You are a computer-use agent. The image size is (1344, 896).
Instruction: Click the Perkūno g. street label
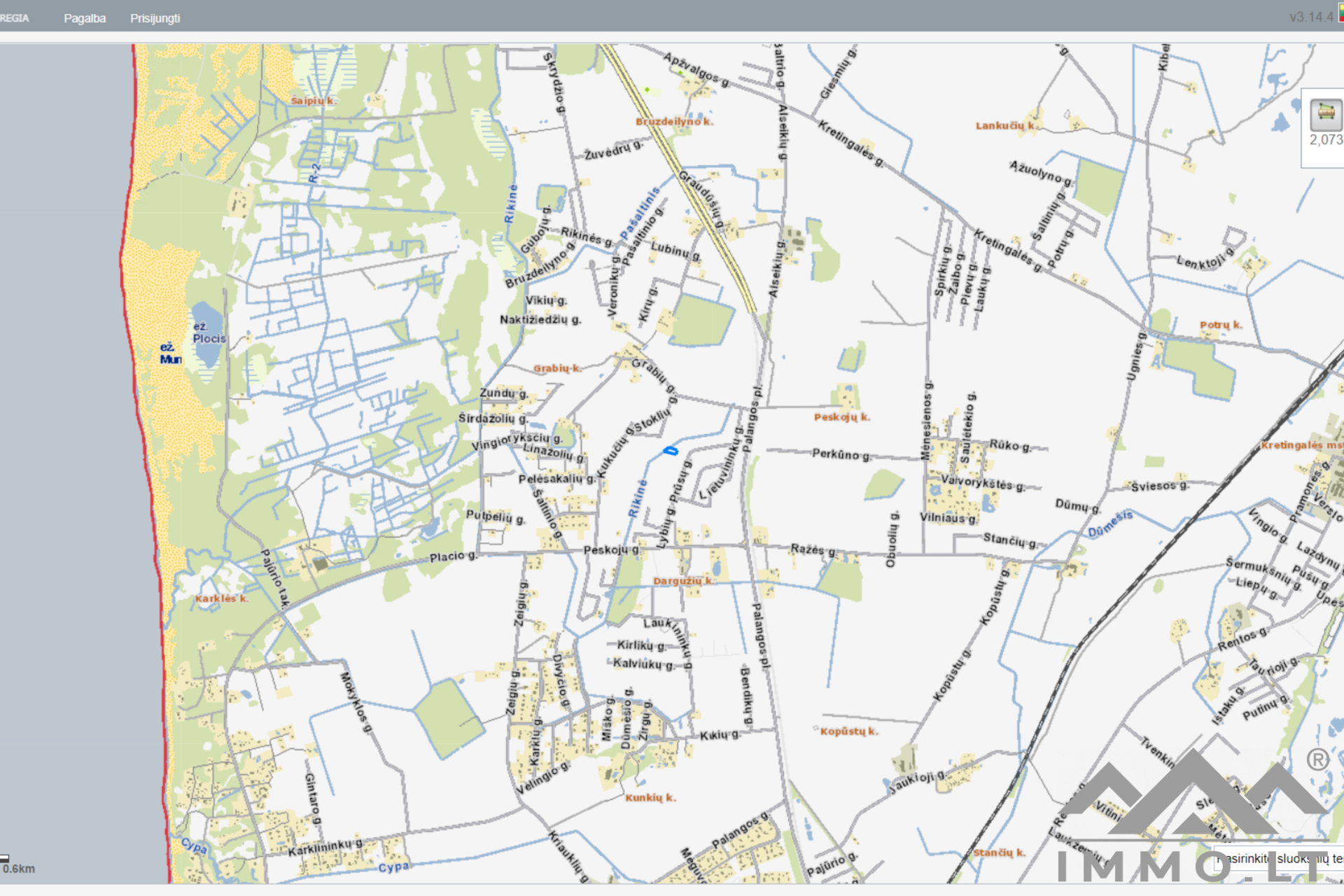point(841,454)
